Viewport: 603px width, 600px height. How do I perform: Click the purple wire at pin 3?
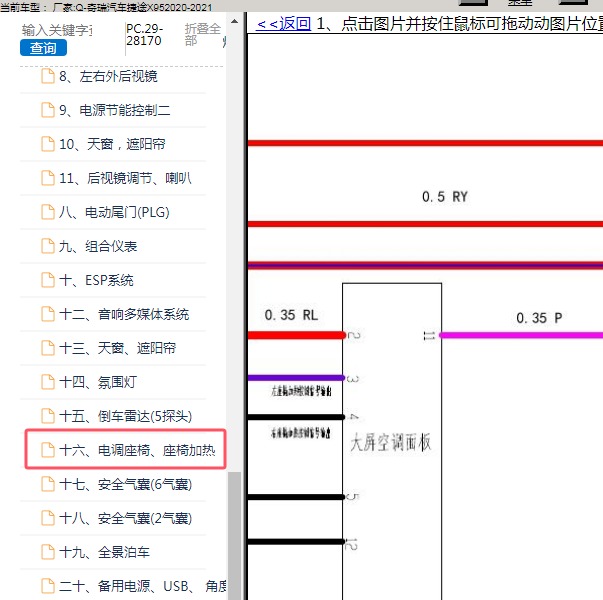point(296,378)
